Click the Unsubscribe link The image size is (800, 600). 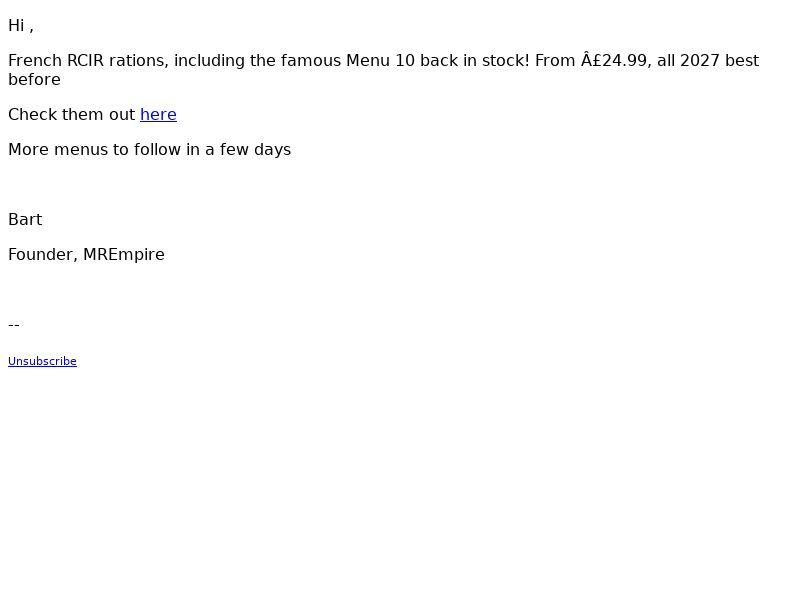coord(42,361)
